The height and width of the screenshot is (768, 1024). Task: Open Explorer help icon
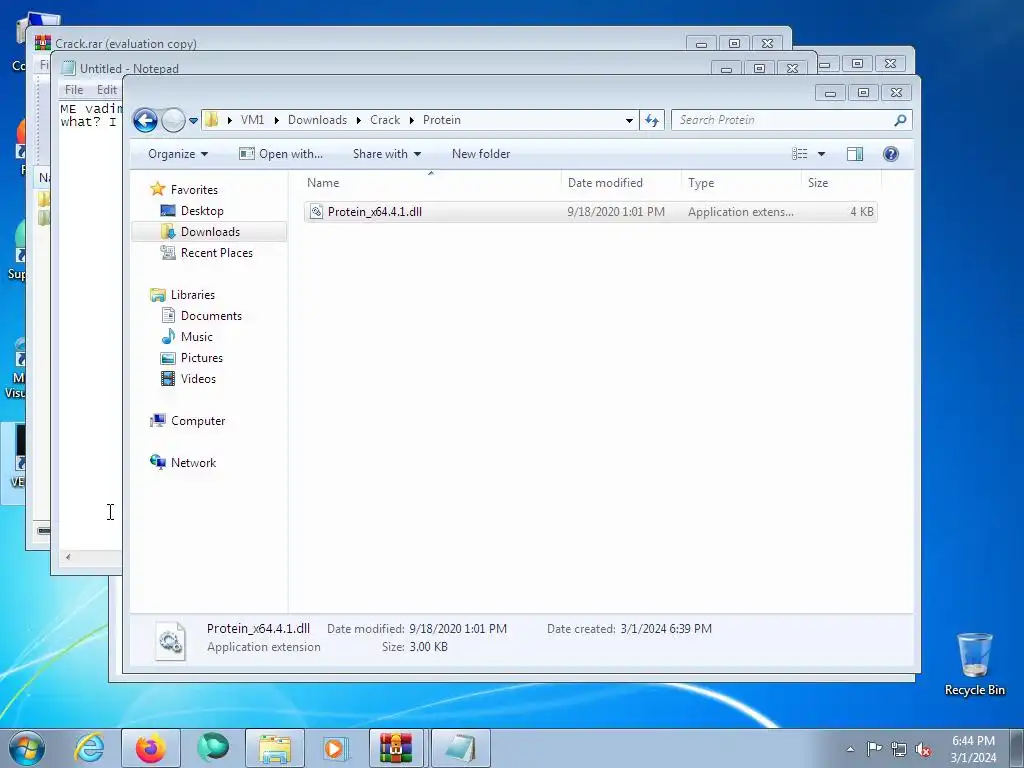[891, 154]
